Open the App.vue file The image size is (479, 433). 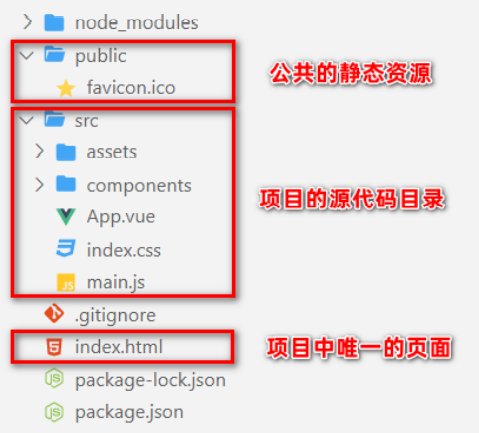121,217
